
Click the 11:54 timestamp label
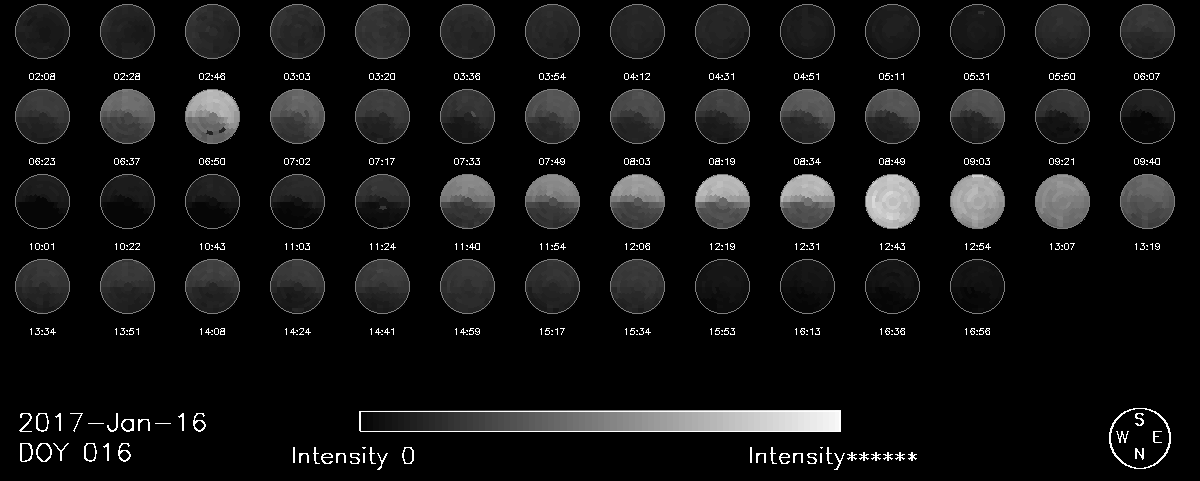pos(552,247)
